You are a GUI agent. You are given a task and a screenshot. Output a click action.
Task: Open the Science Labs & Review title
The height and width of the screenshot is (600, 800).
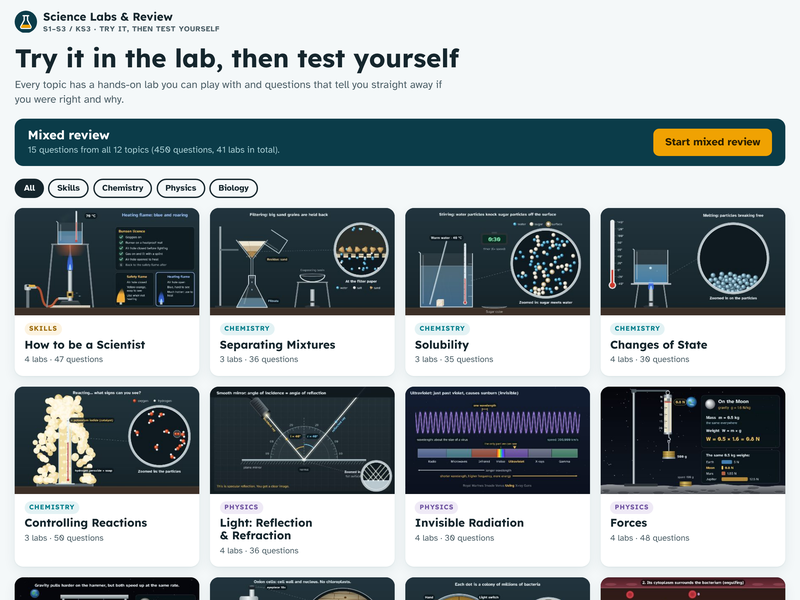pyautogui.click(x=108, y=17)
